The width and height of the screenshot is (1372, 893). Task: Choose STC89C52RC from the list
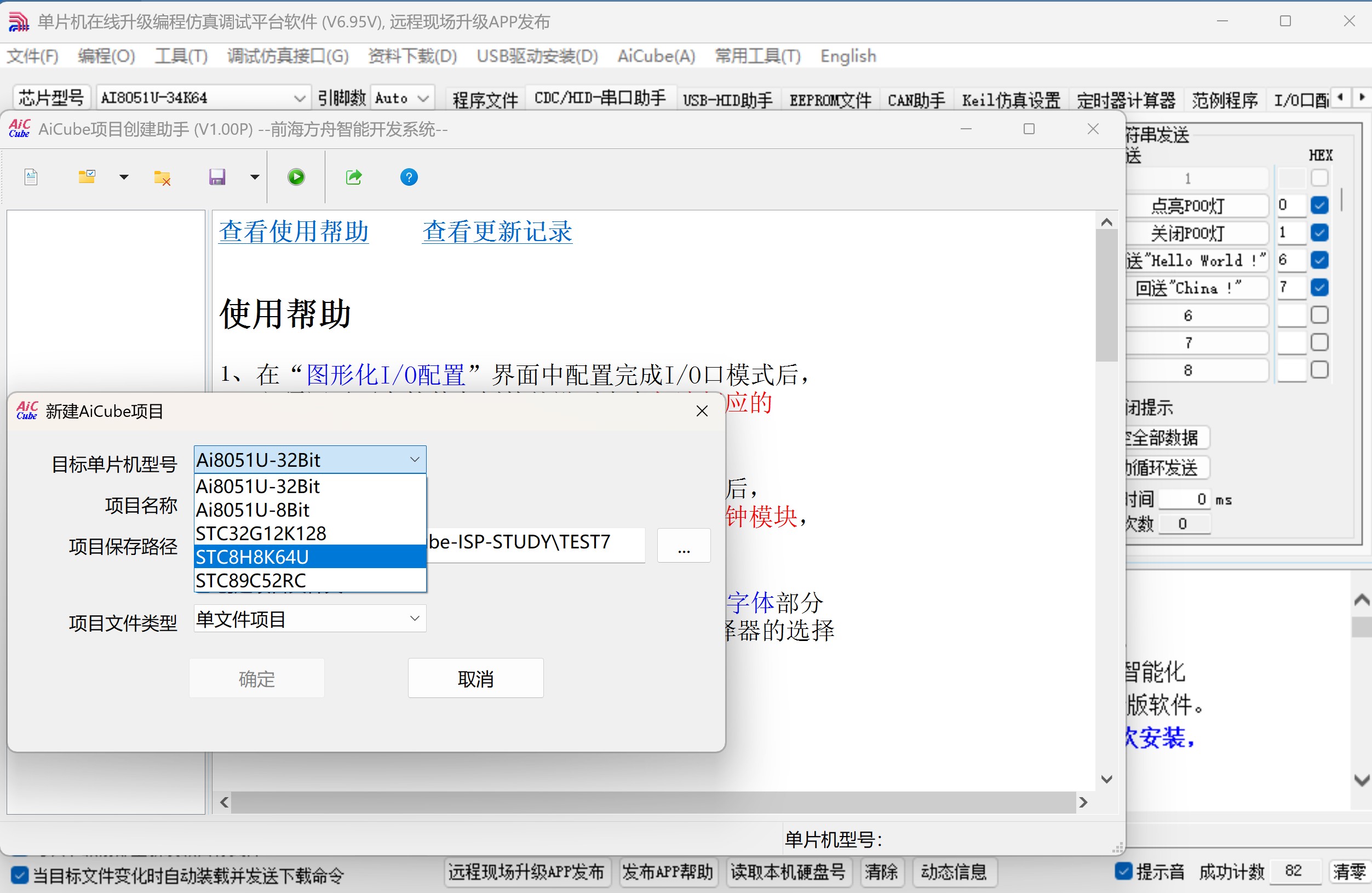(310, 581)
